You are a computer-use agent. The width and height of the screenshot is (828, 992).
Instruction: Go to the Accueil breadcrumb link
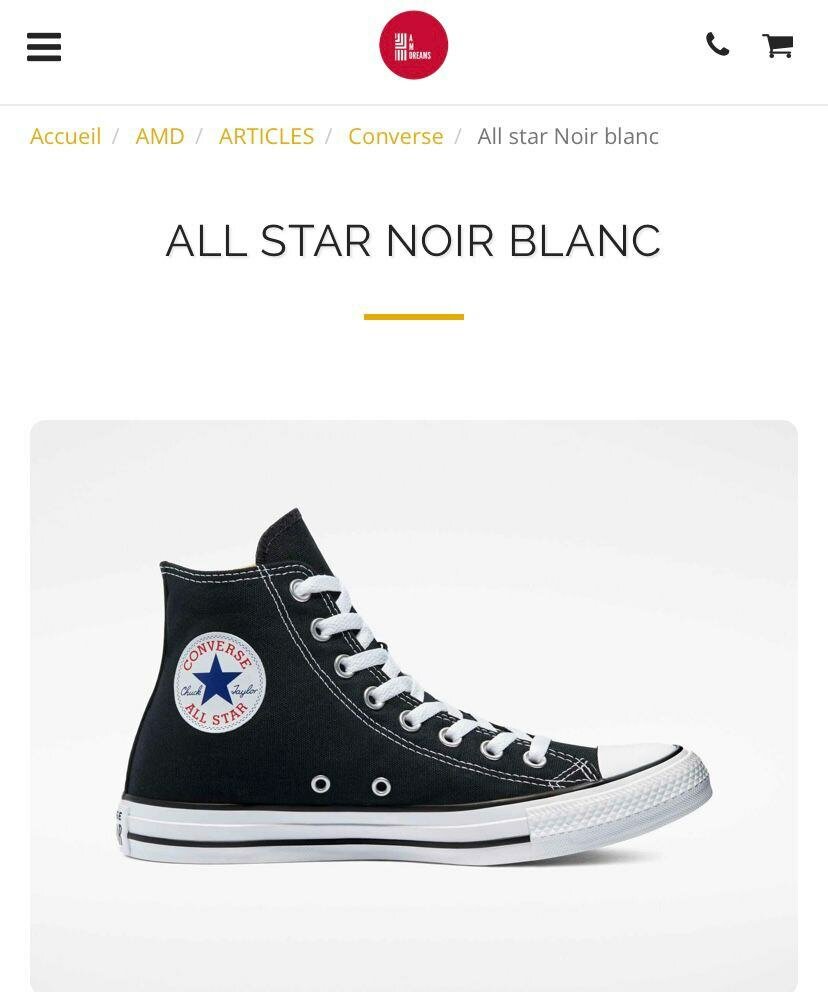pos(65,136)
